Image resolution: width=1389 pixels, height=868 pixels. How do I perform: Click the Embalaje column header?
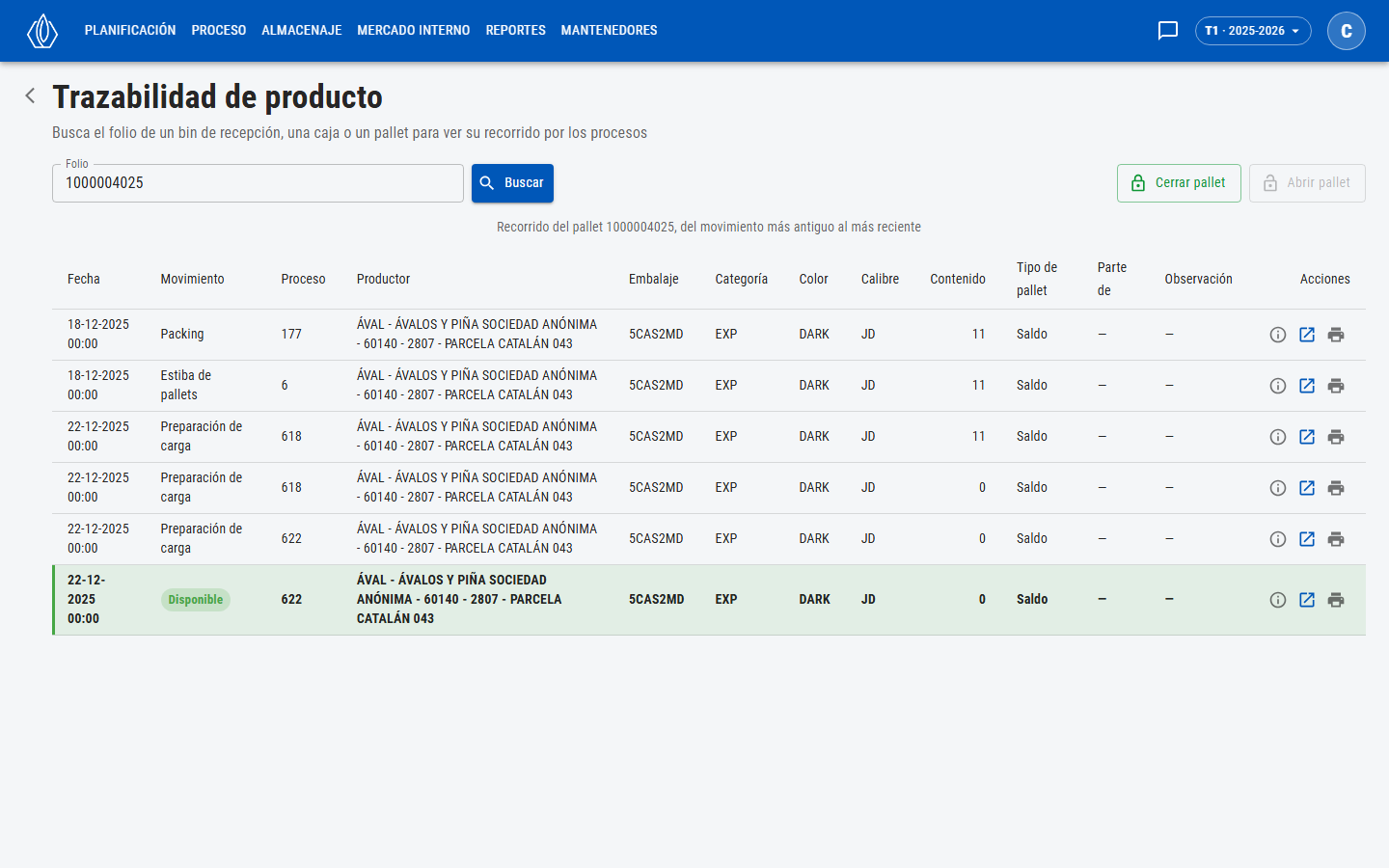654,279
